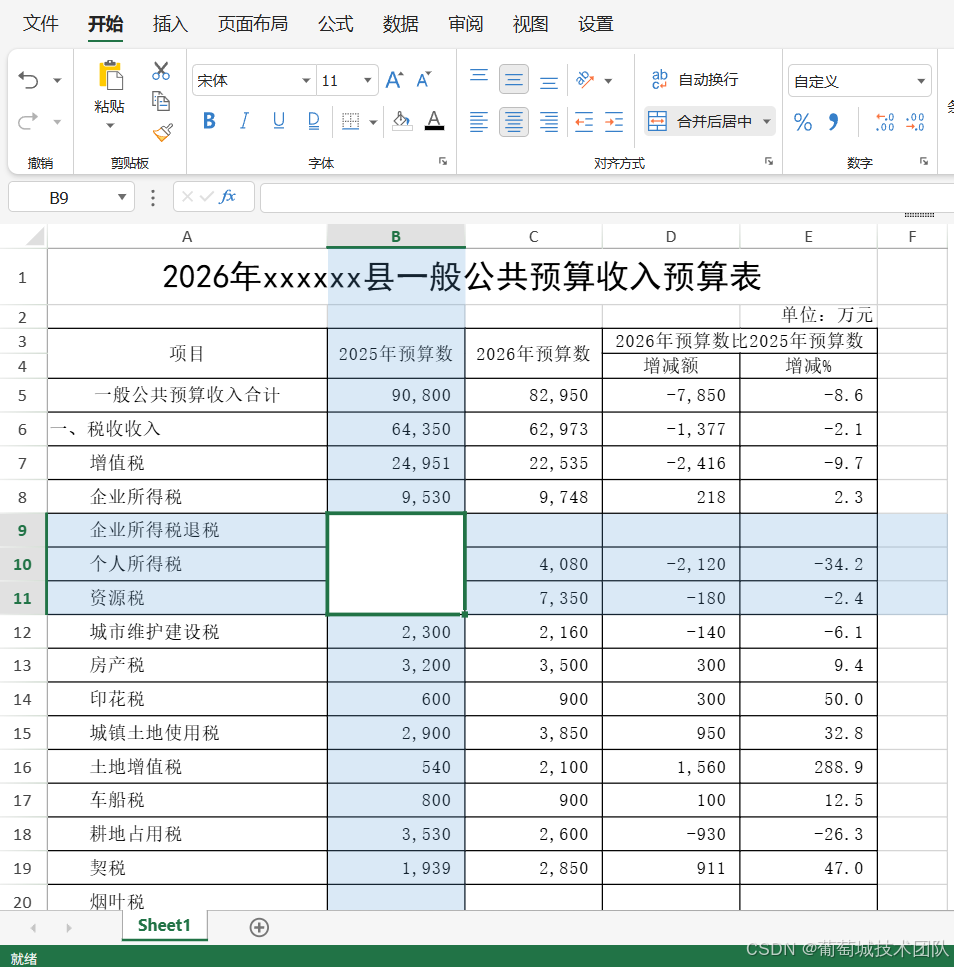The image size is (954, 967).
Task: Switch to the 设置 tab
Action: [596, 24]
